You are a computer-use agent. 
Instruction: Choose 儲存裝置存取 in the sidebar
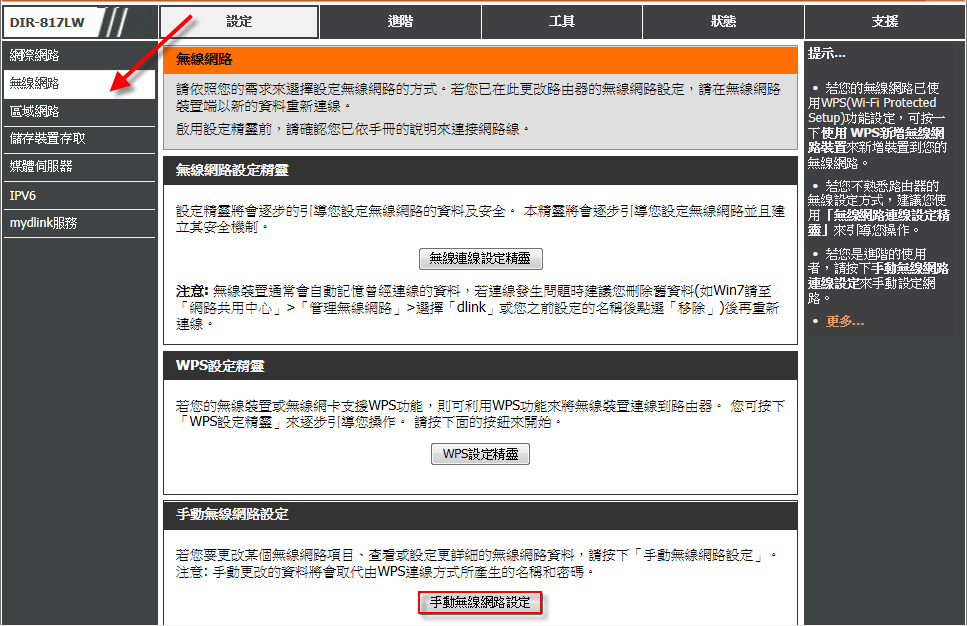[48, 139]
